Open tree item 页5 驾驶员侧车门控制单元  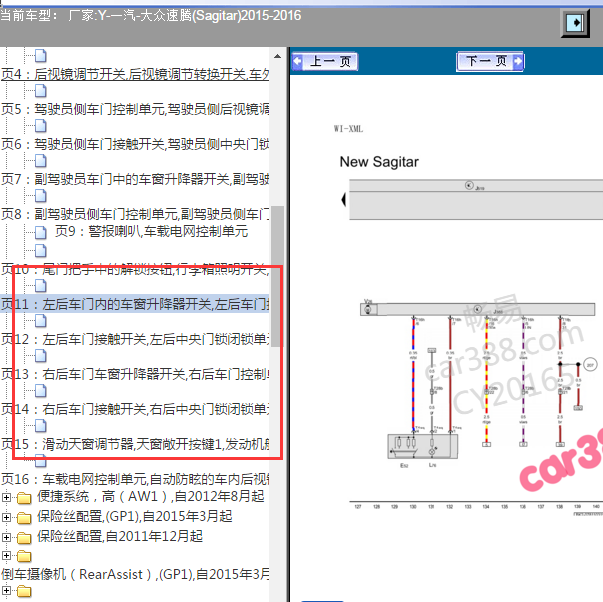(x=135, y=109)
